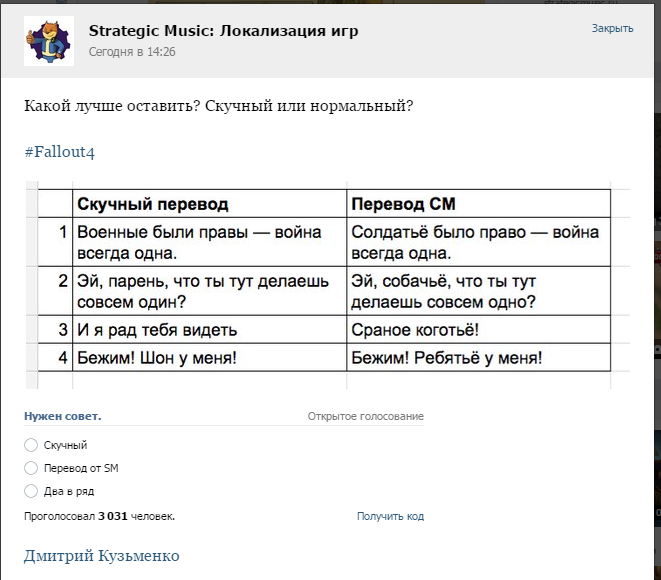
Task: Click the Перевод СМ table header
Action: (x=478, y=204)
